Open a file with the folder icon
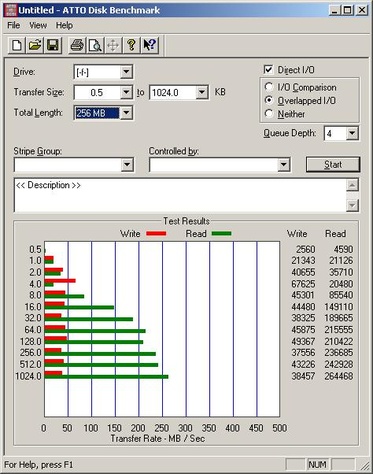 pos(35,45)
